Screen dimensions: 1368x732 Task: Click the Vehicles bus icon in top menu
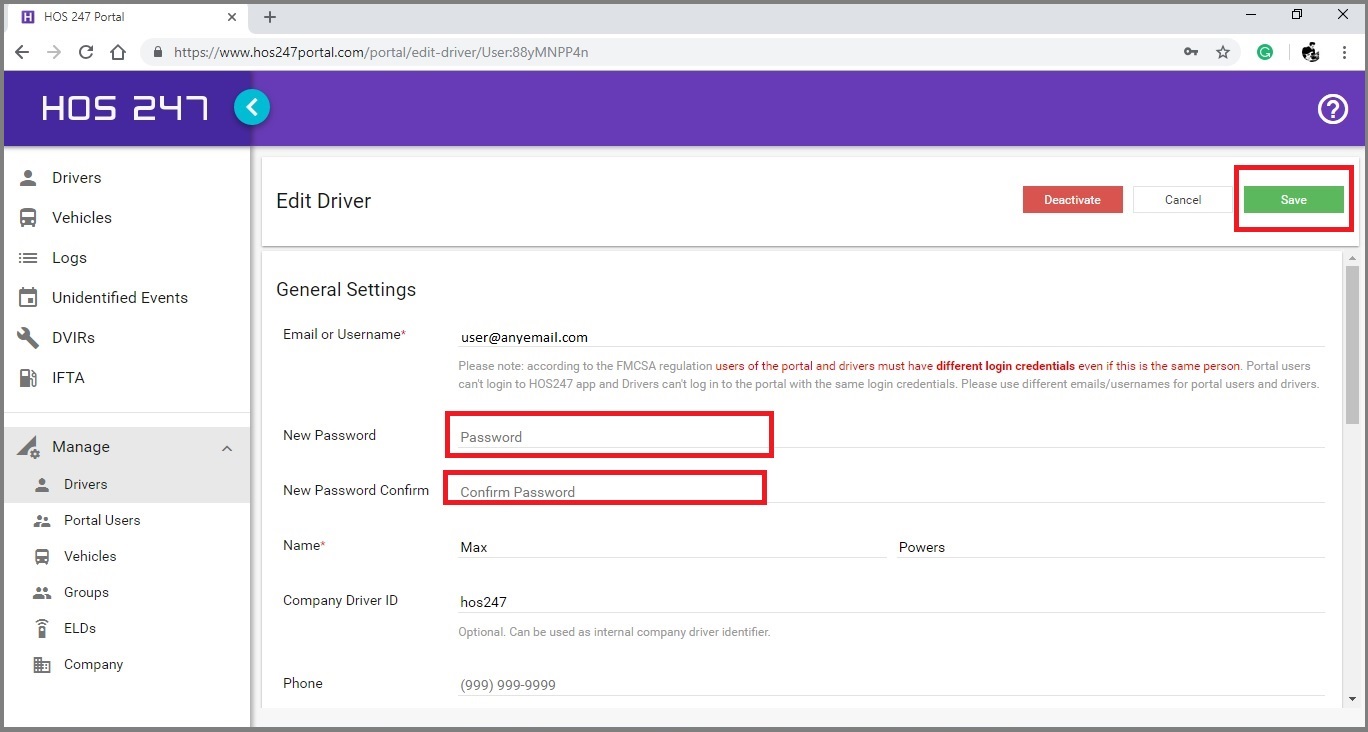pos(29,218)
